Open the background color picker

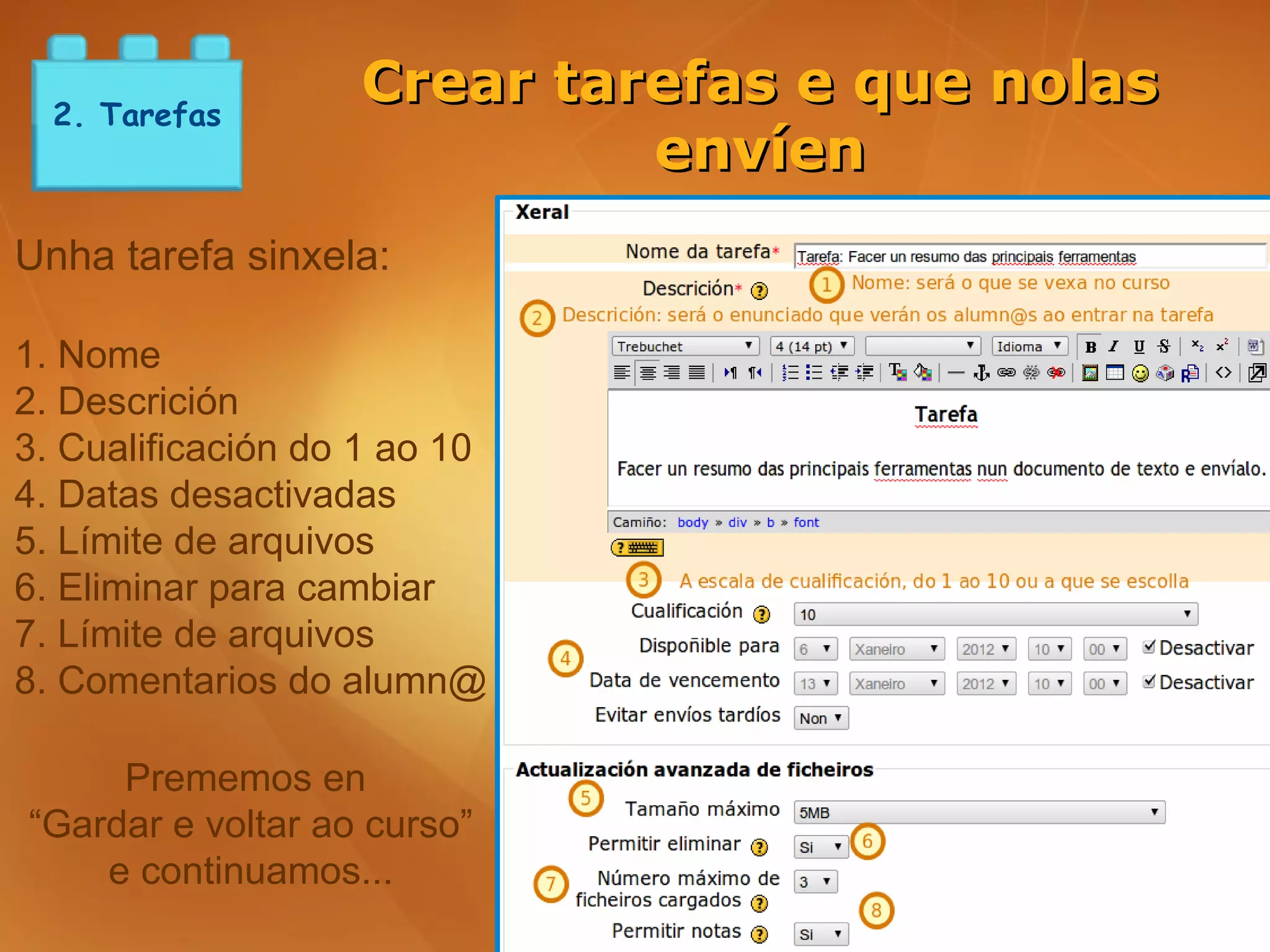(x=923, y=372)
